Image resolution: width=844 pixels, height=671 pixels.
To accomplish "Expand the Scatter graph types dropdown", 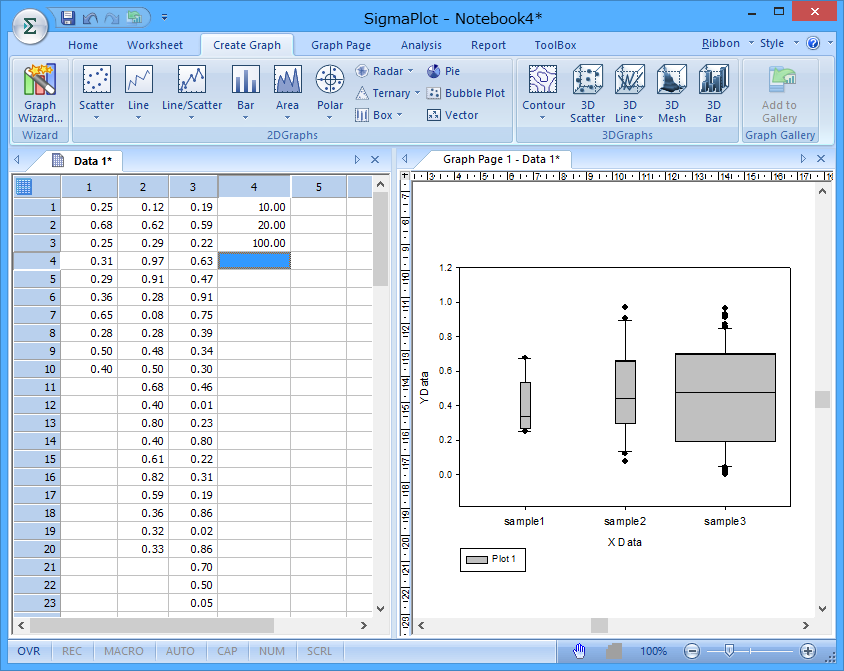I will (97, 118).
